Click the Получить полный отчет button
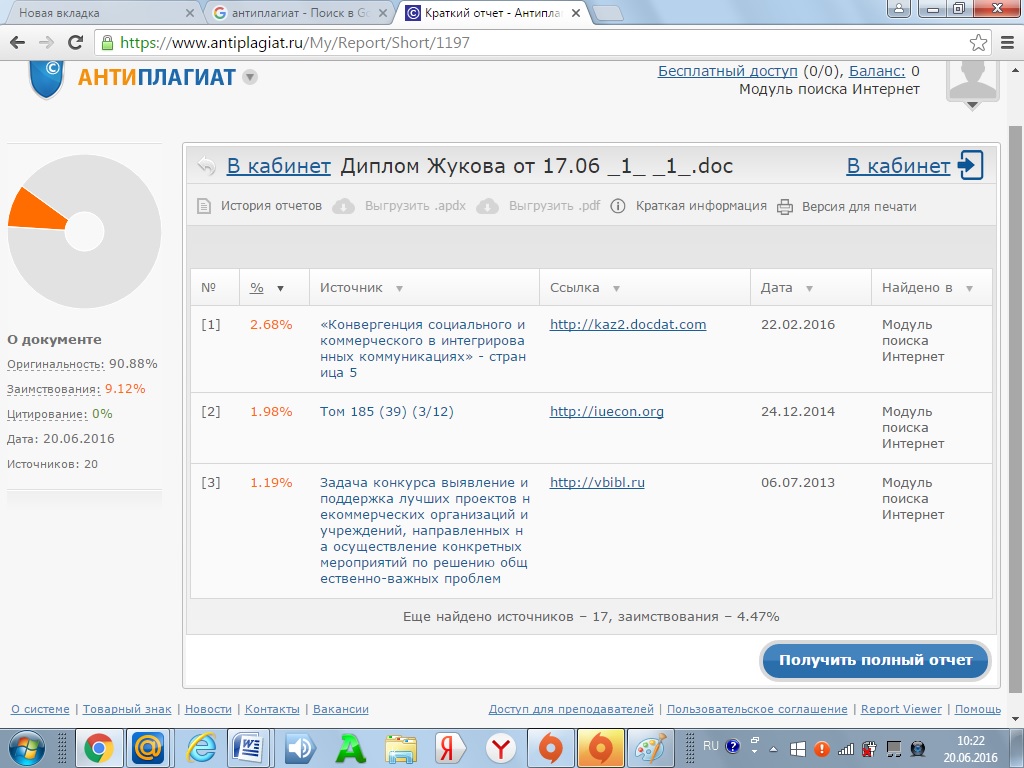This screenshot has width=1024, height=768. click(x=875, y=660)
